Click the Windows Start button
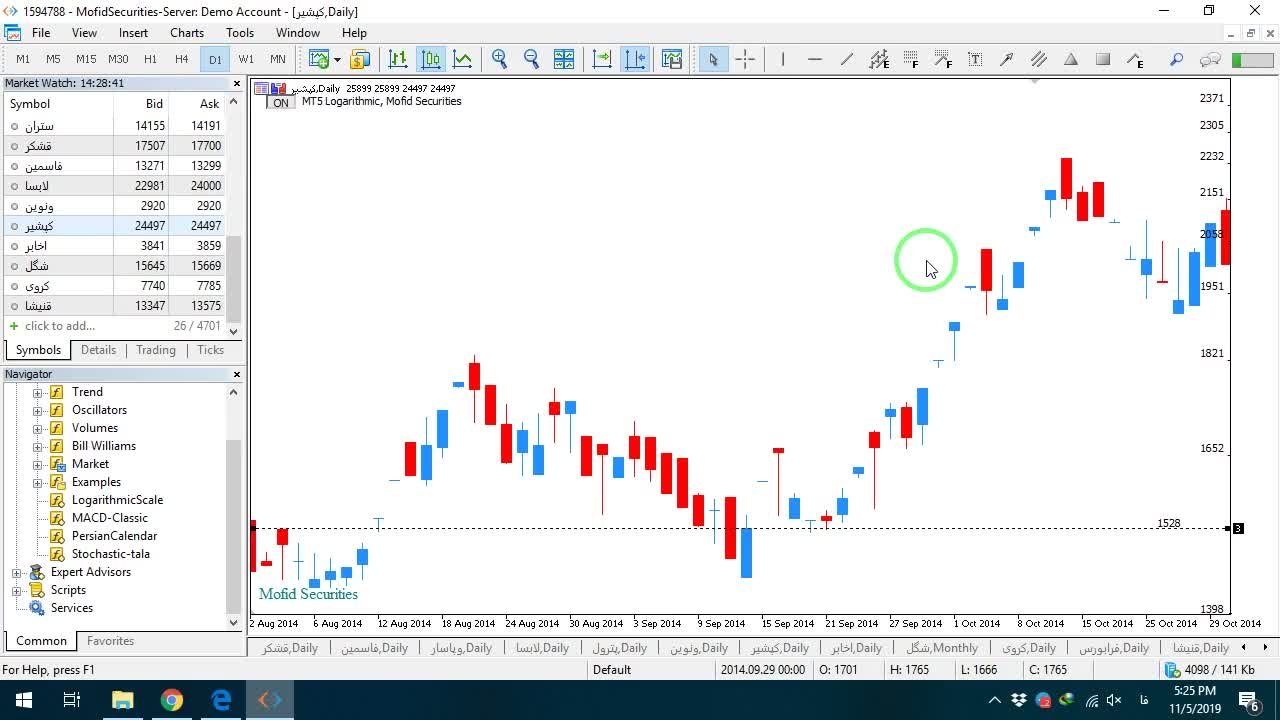This screenshot has width=1280, height=720. click(24, 700)
